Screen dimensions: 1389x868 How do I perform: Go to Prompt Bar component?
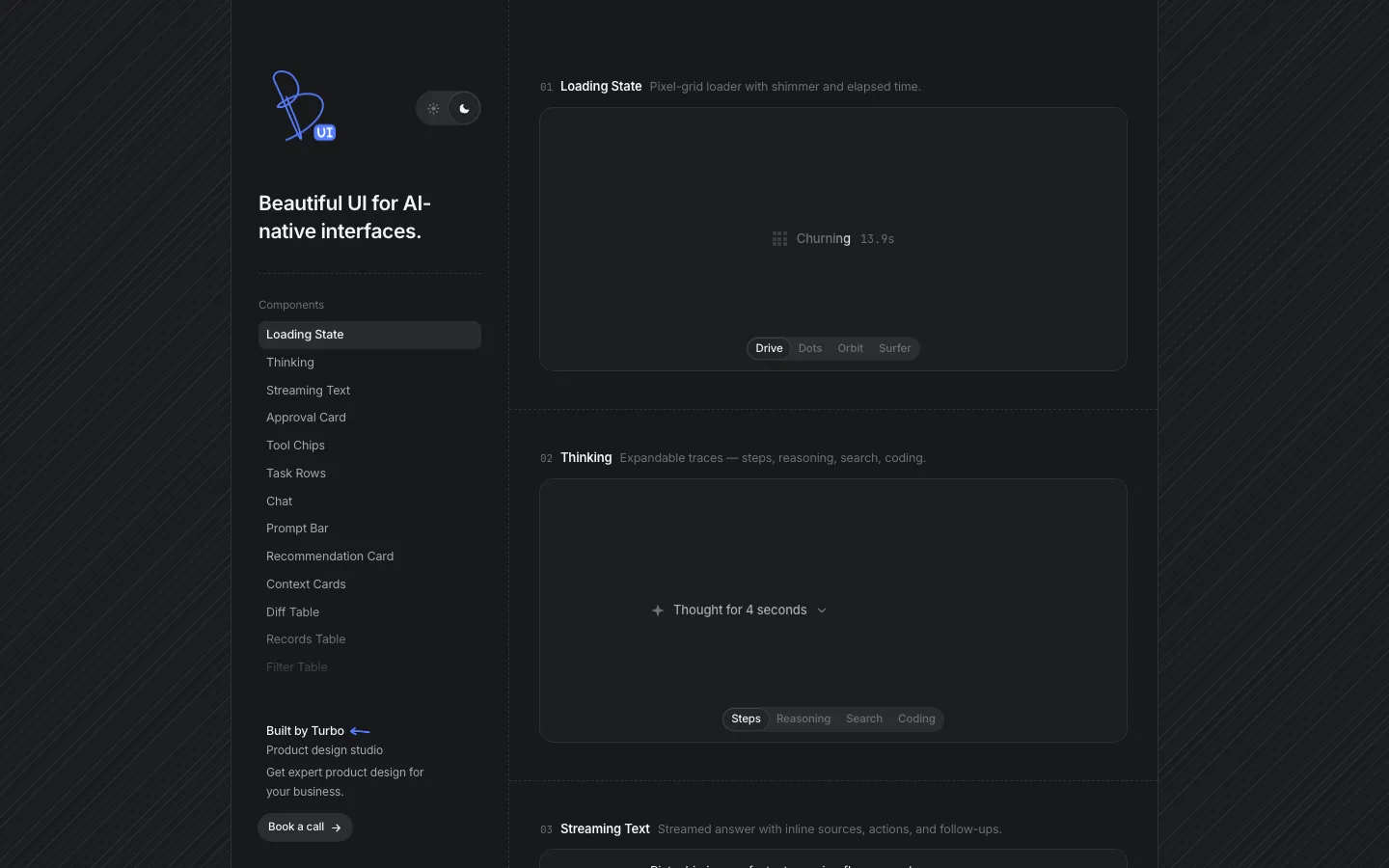369,529
